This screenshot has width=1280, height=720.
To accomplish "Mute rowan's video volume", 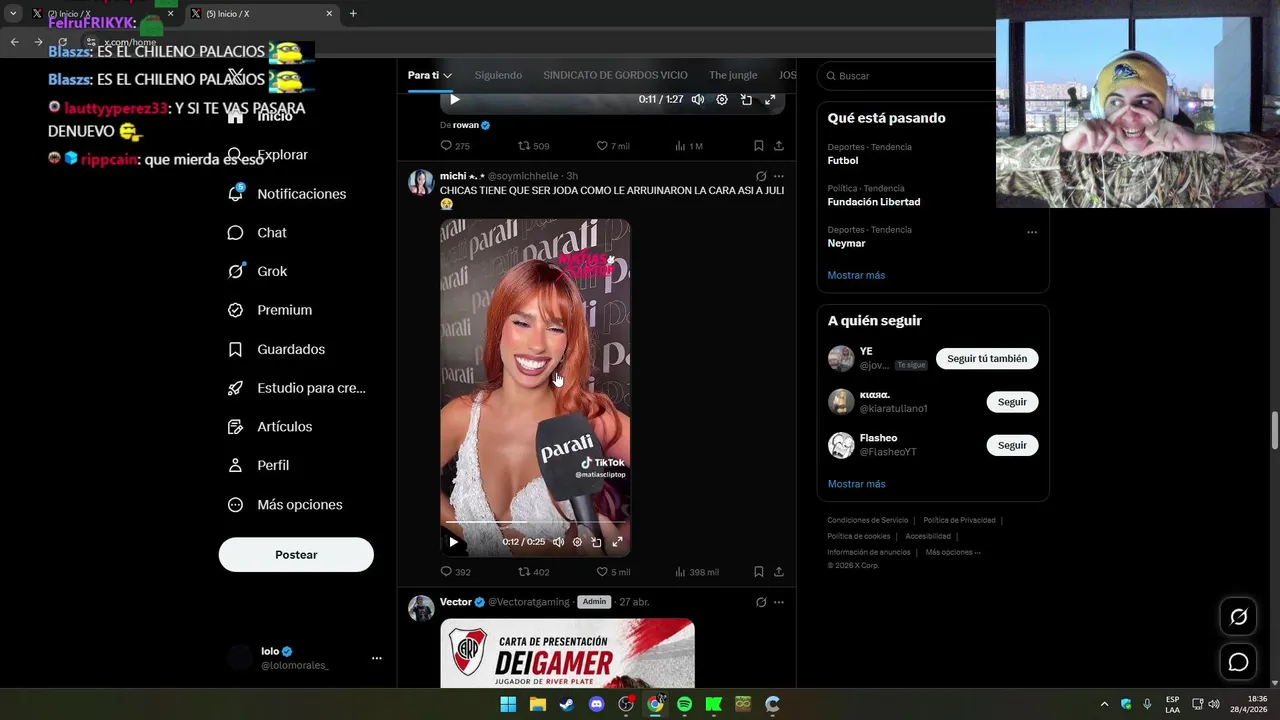I will click(698, 99).
